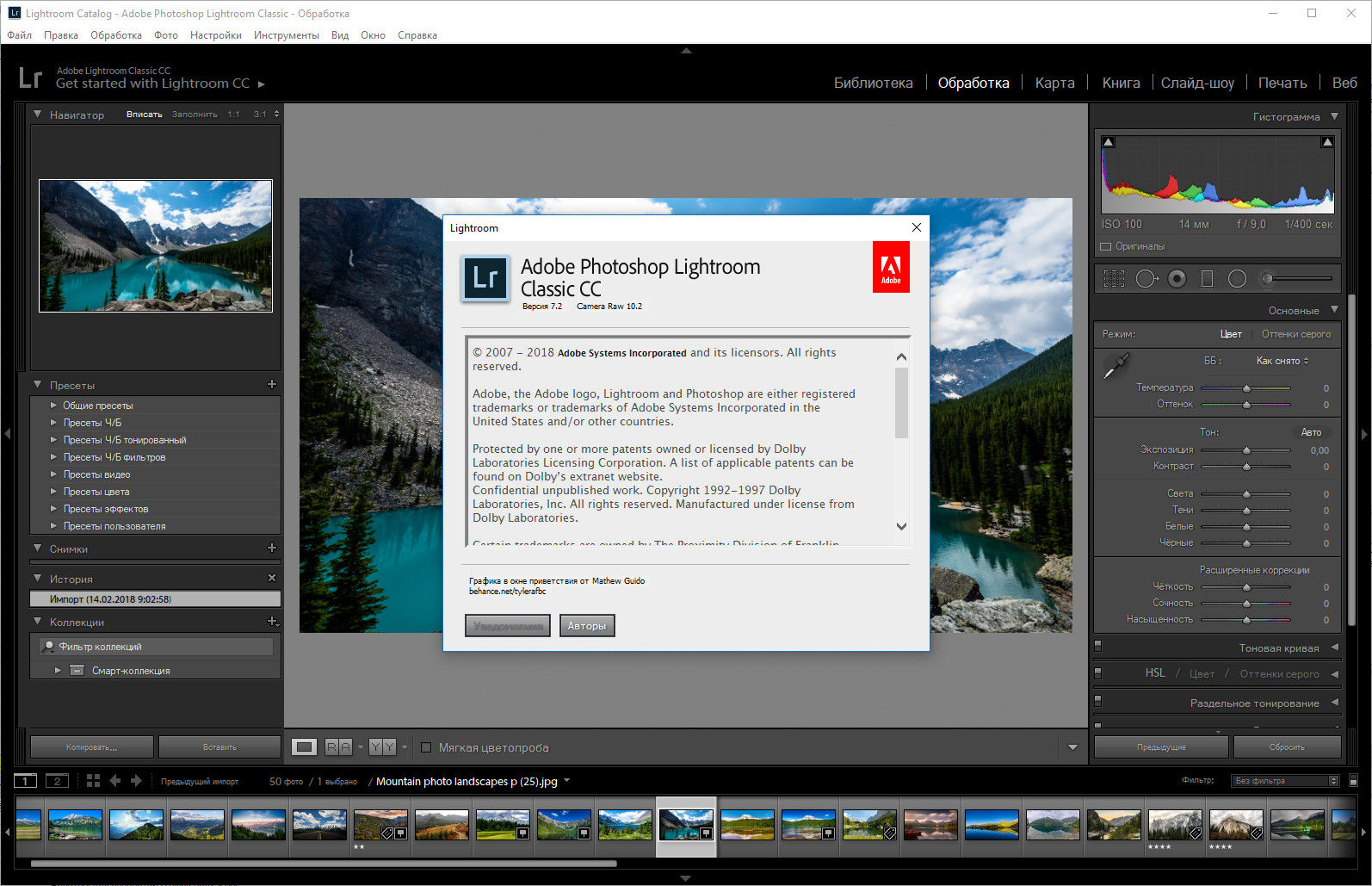Screen dimensions: 1372x886
Task: Collapse the Гистограмма panel
Action: [x=1335, y=116]
